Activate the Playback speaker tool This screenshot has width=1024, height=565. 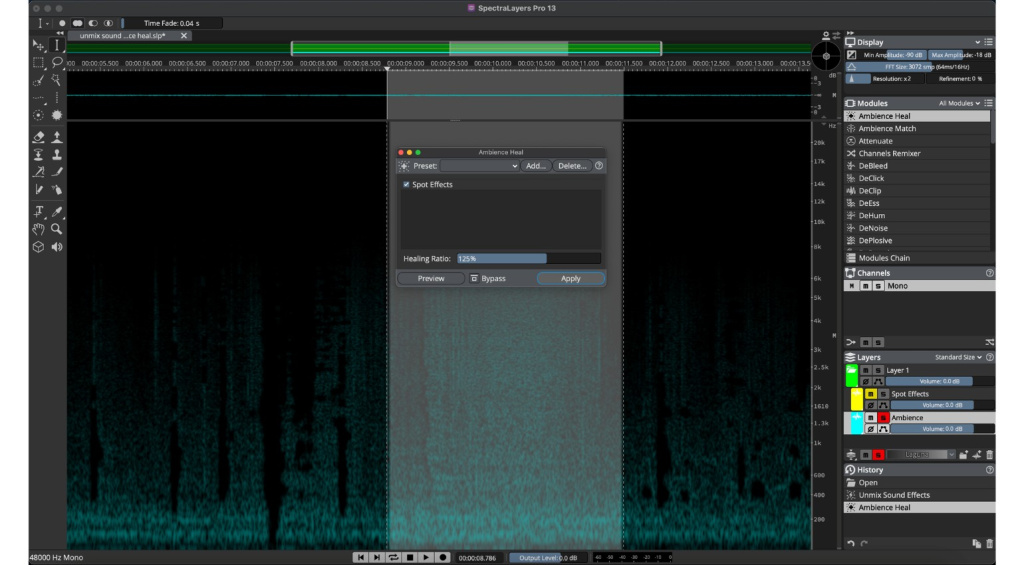(x=57, y=247)
